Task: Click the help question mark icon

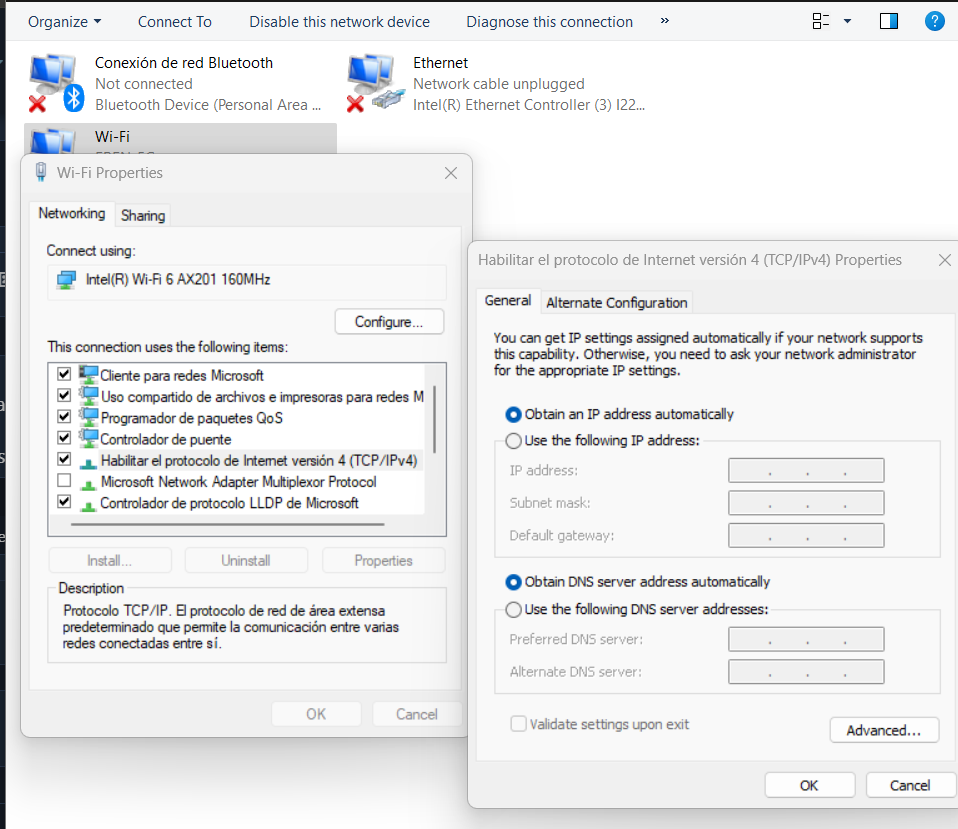Action: click(934, 21)
